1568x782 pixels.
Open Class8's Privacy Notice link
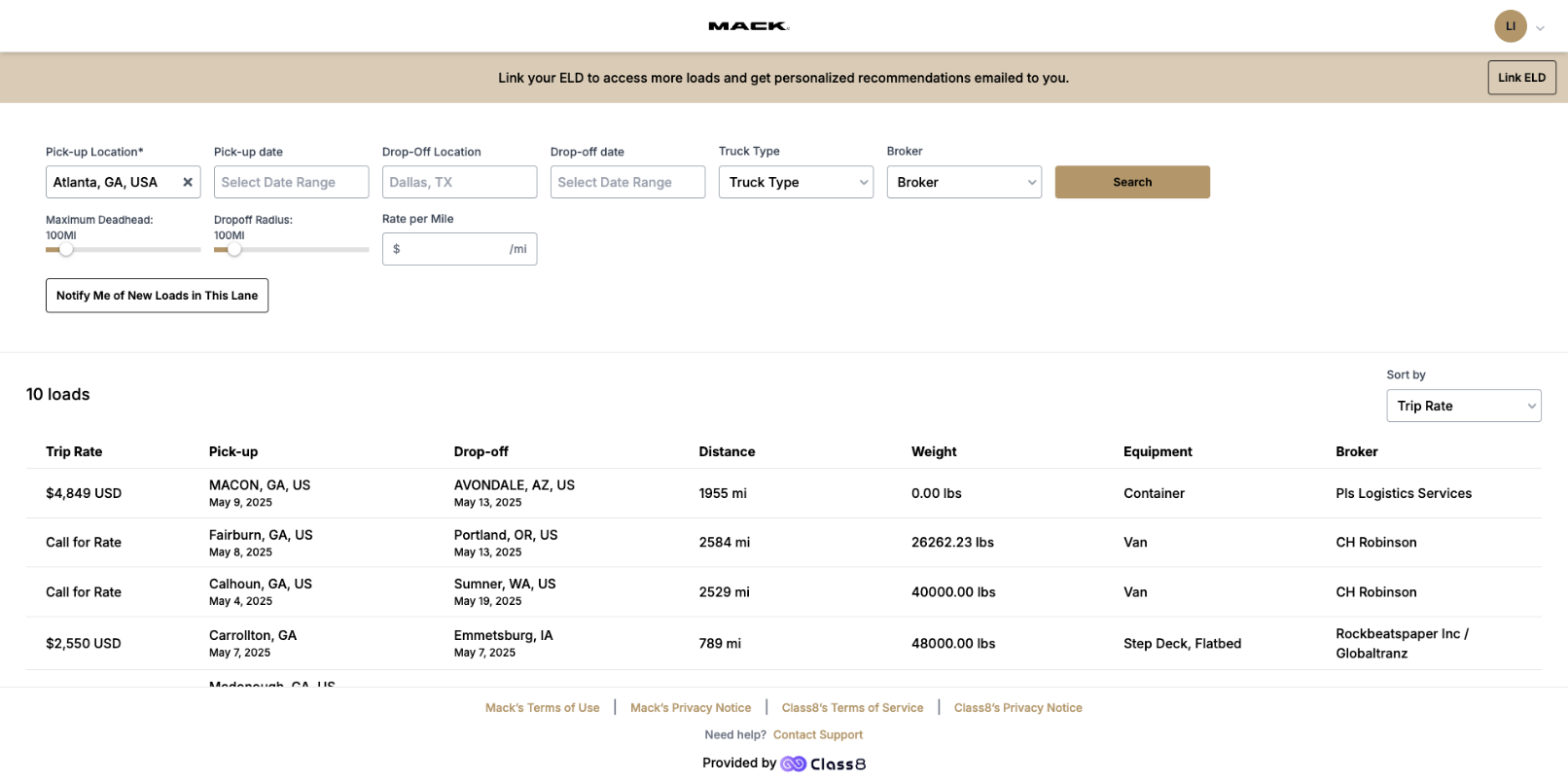click(x=1017, y=708)
